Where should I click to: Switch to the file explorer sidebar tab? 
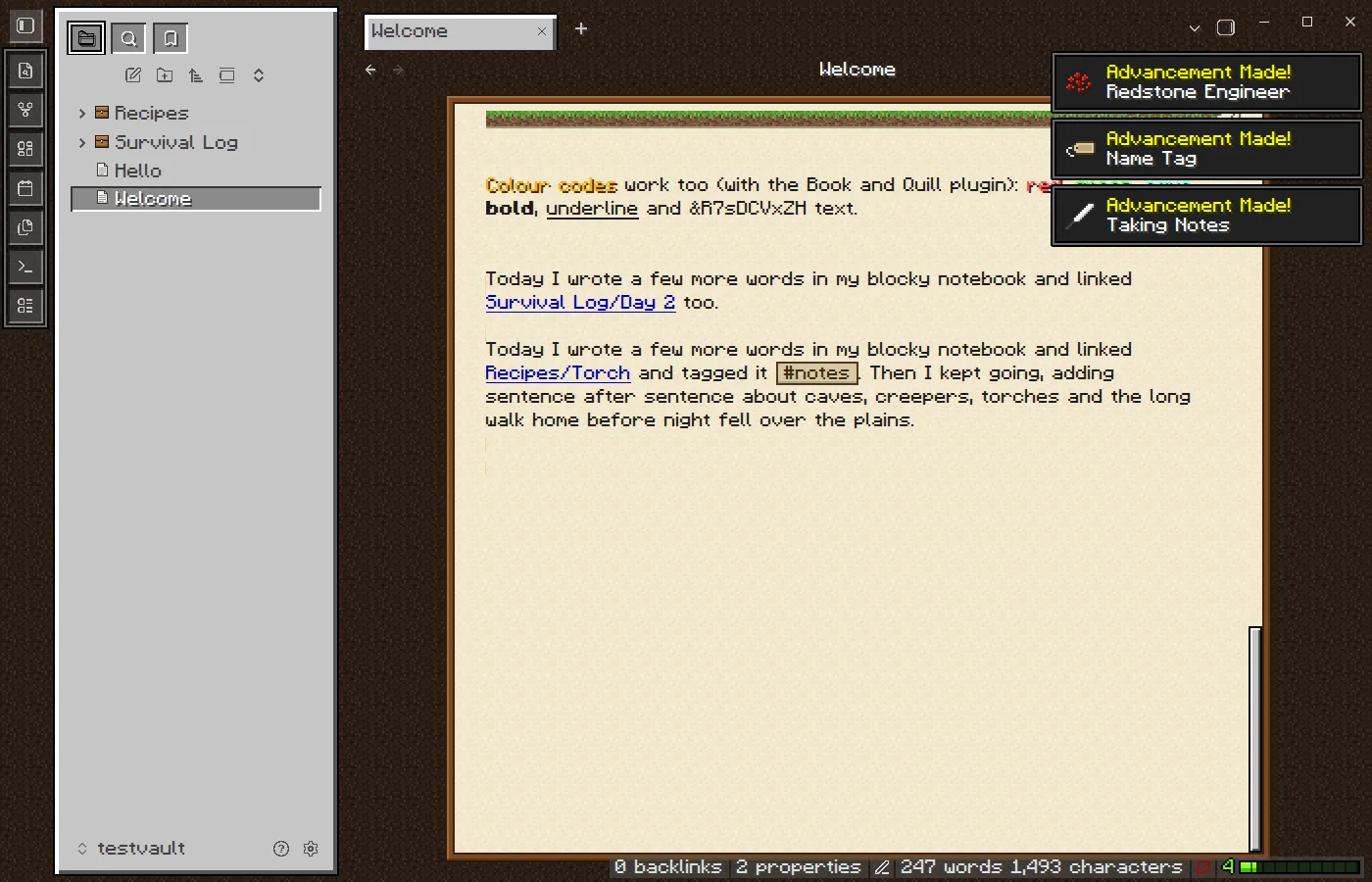(x=86, y=38)
